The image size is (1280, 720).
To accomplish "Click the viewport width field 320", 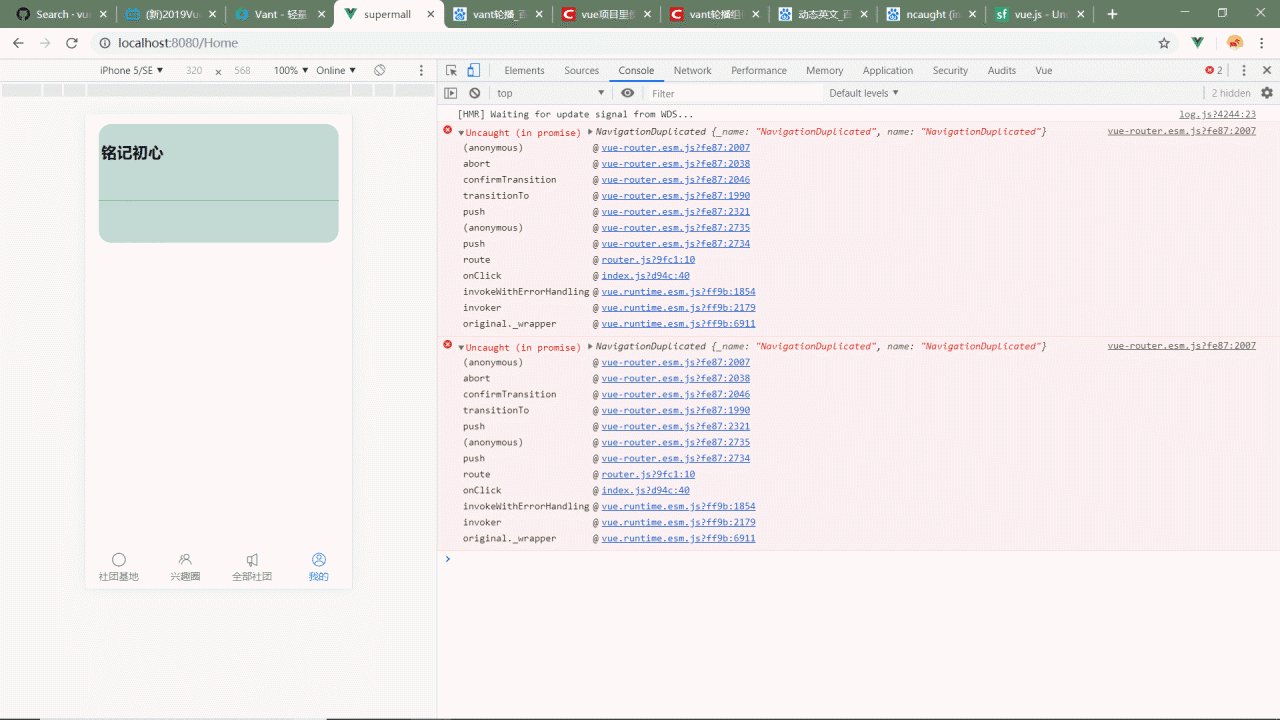I will pyautogui.click(x=194, y=70).
